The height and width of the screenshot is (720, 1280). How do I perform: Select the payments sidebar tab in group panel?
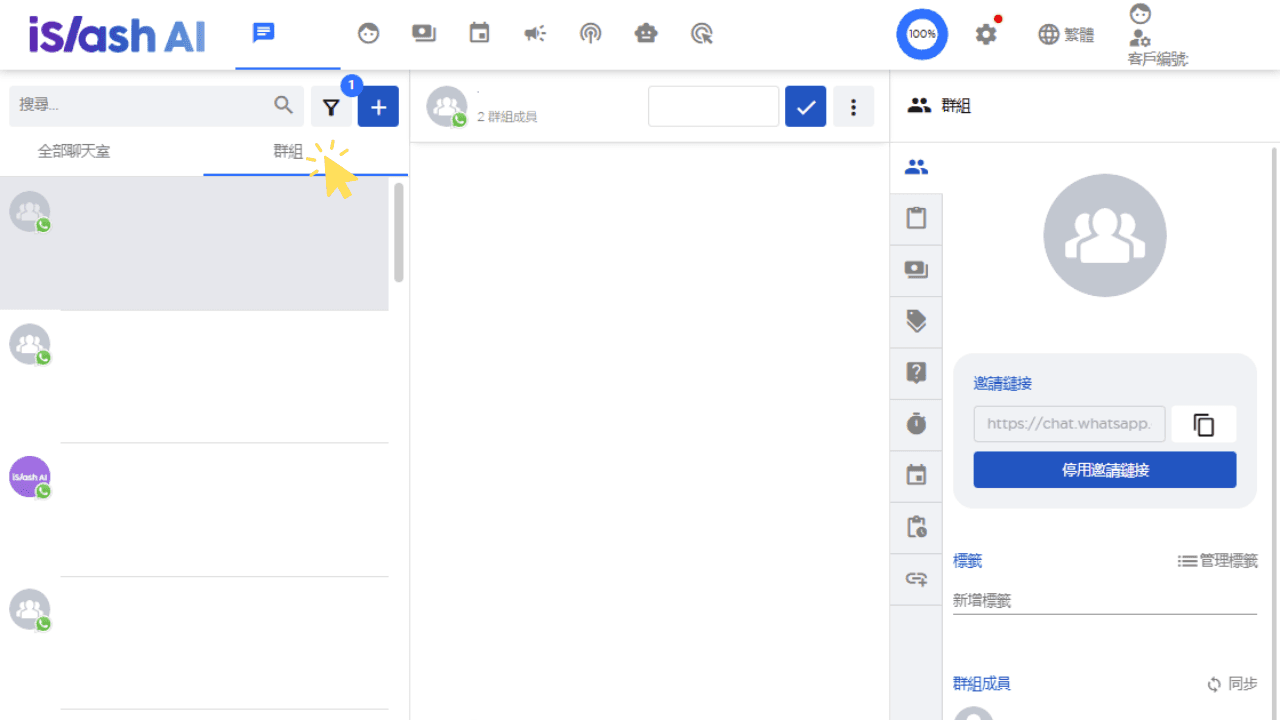tap(916, 270)
